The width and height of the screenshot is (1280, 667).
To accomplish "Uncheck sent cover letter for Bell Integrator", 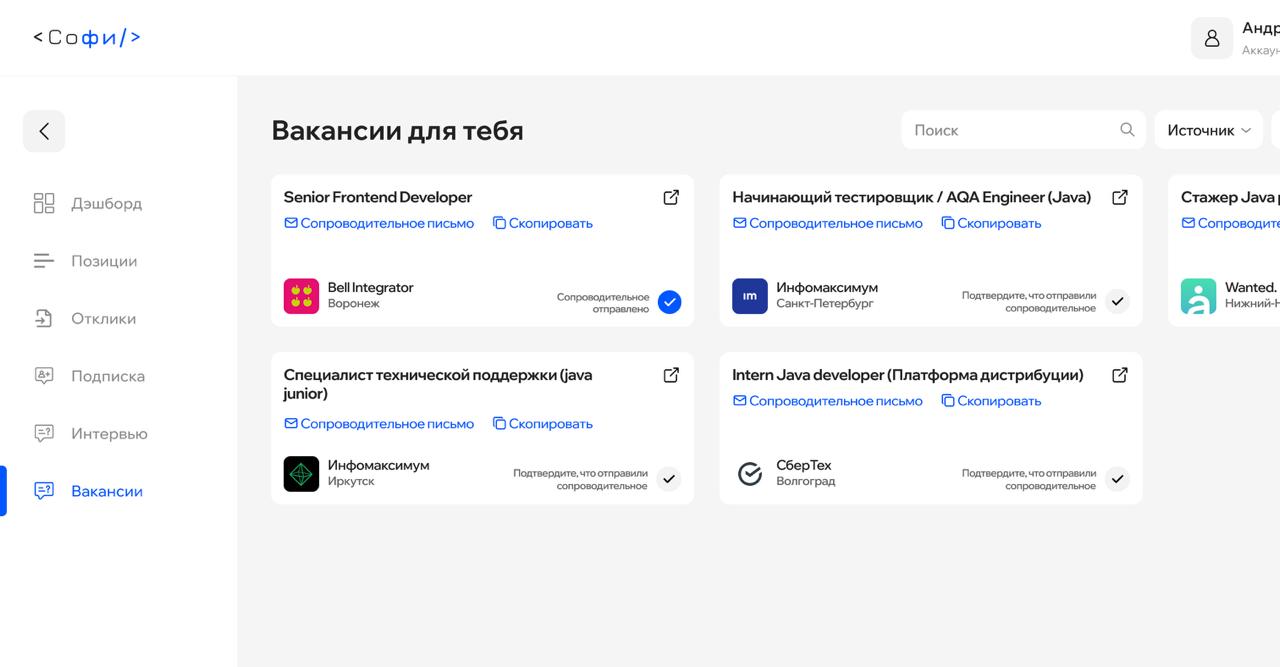I will pyautogui.click(x=669, y=301).
